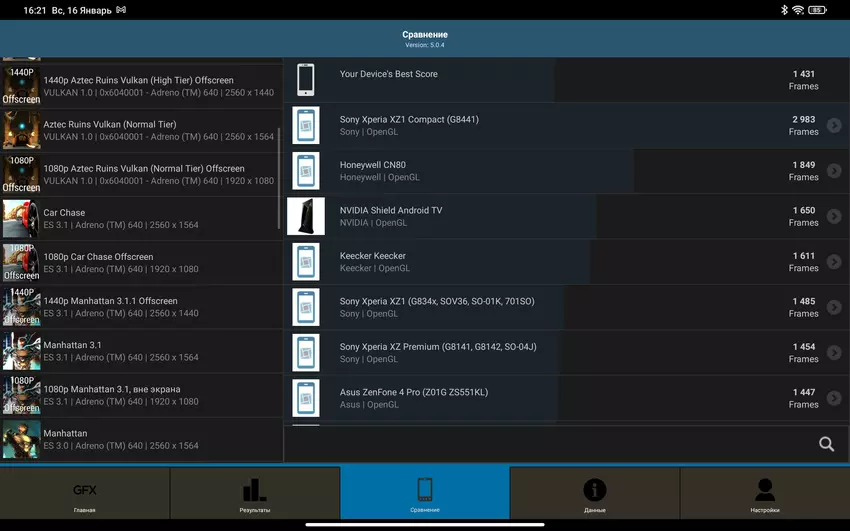Select 1080p Car Chase Offscreen test

[140, 263]
